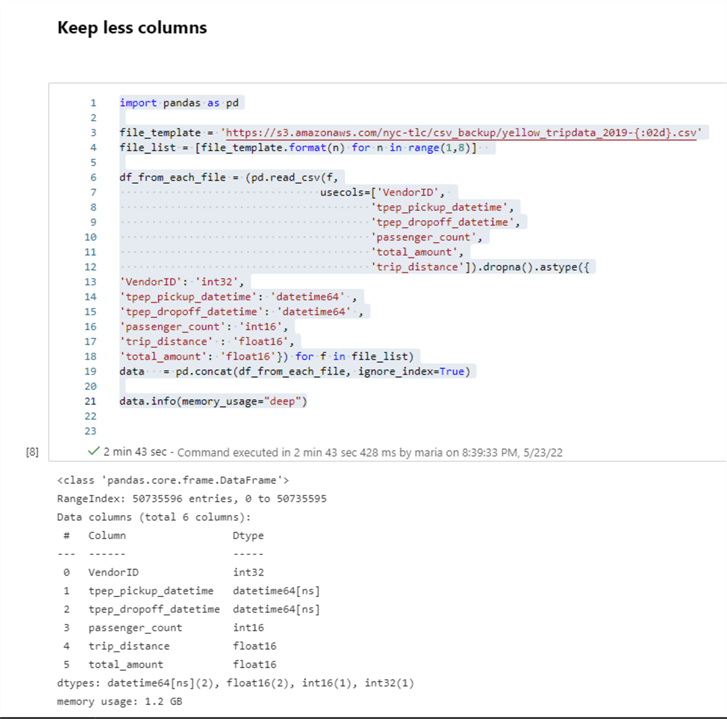Screen dimensions: 727x719
Task: Click 'RangeIndex: 50735596 entries' output line
Action: point(191,499)
